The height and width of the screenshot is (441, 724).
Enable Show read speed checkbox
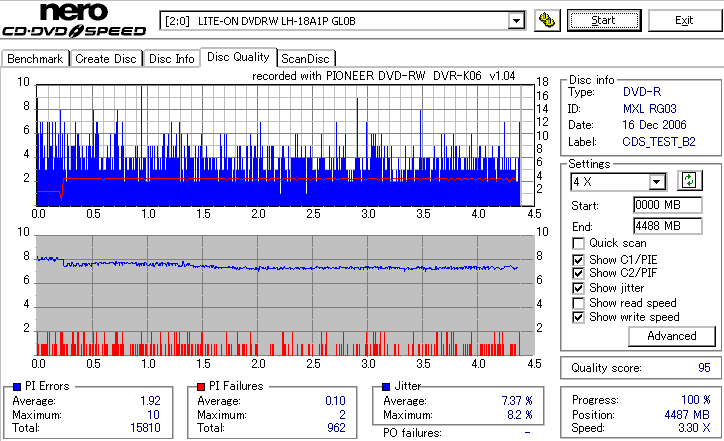(x=578, y=303)
